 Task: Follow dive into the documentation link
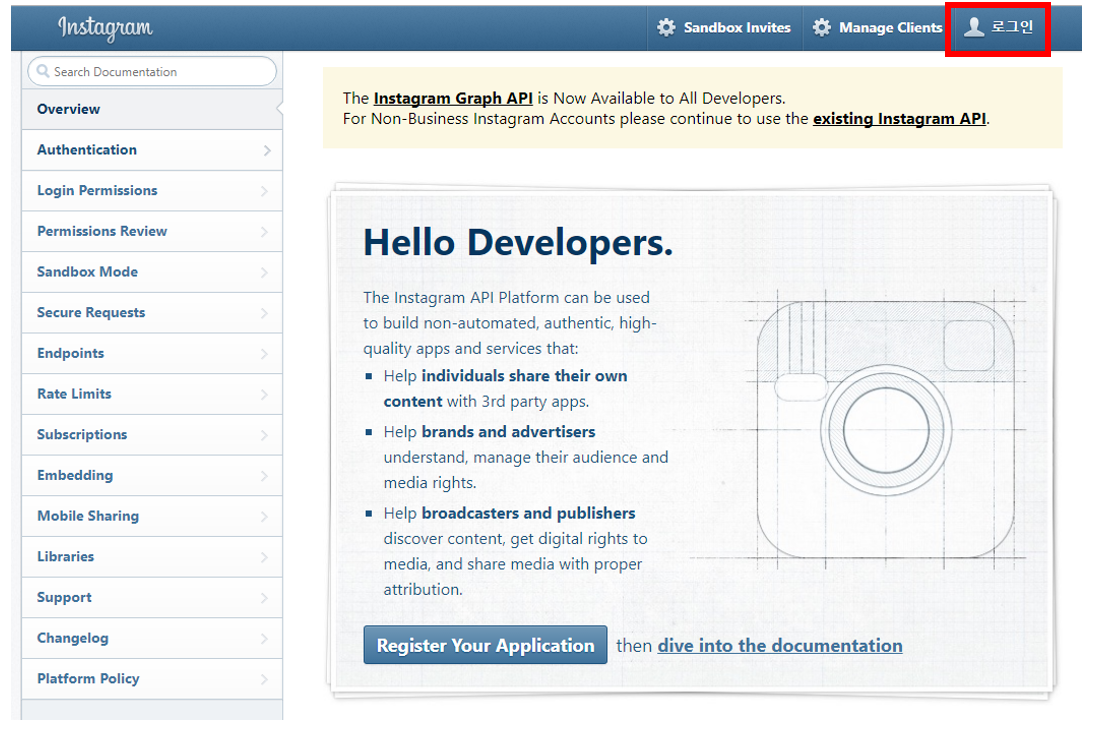point(779,646)
